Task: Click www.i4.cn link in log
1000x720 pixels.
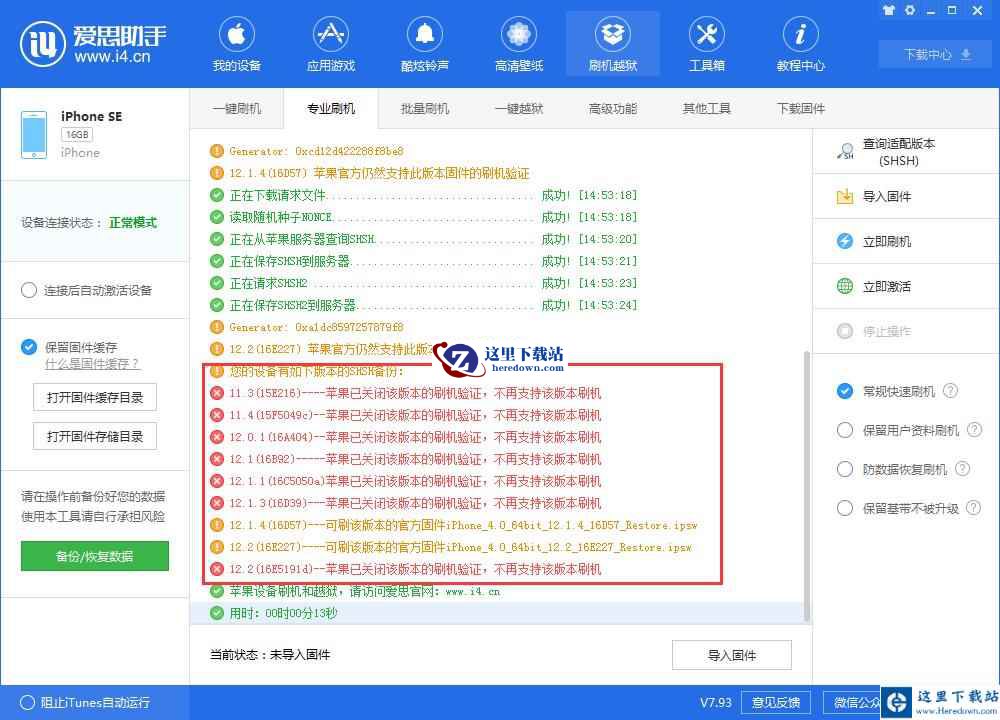Action: click(473, 592)
